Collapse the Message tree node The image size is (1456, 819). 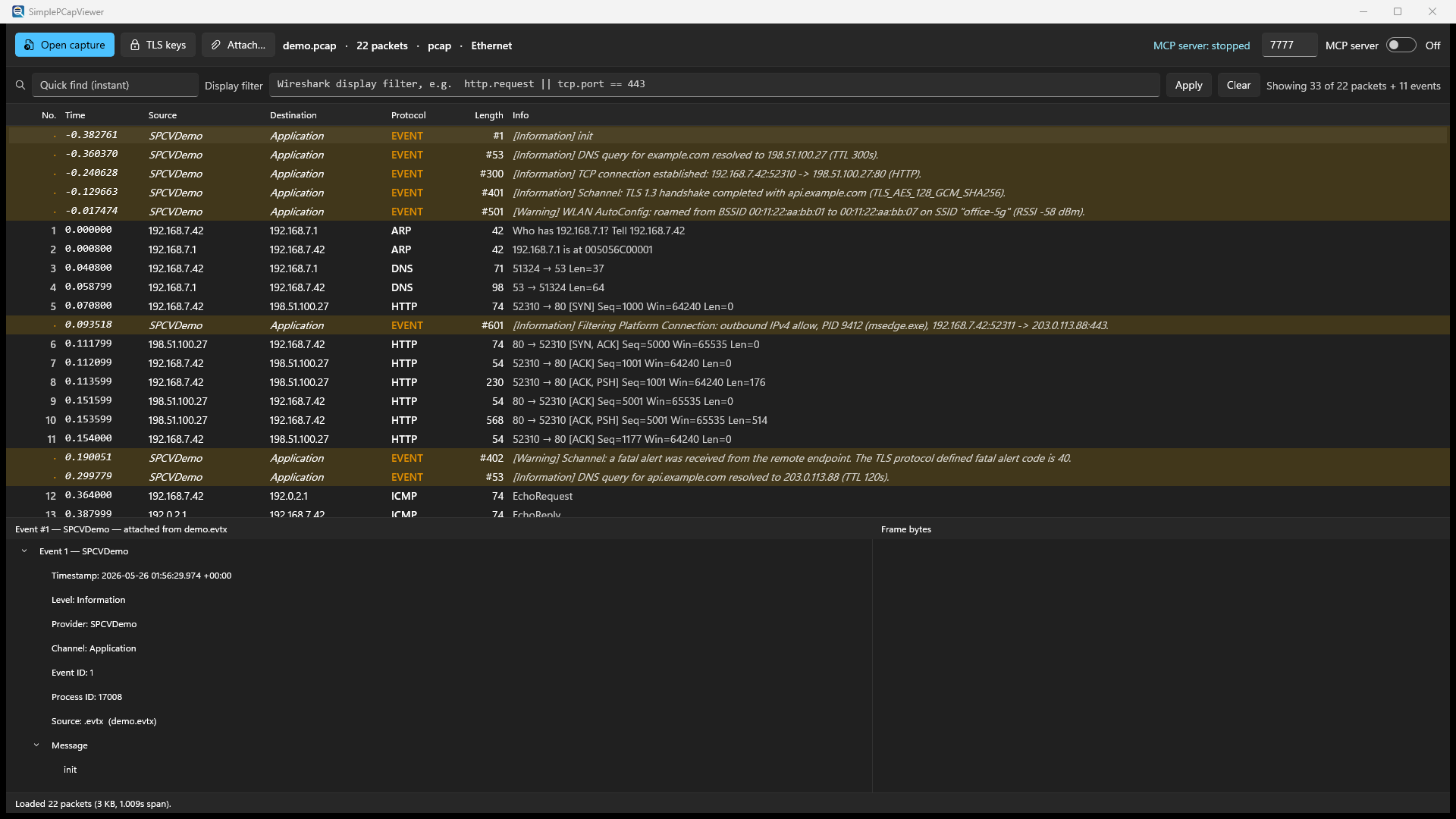36,745
